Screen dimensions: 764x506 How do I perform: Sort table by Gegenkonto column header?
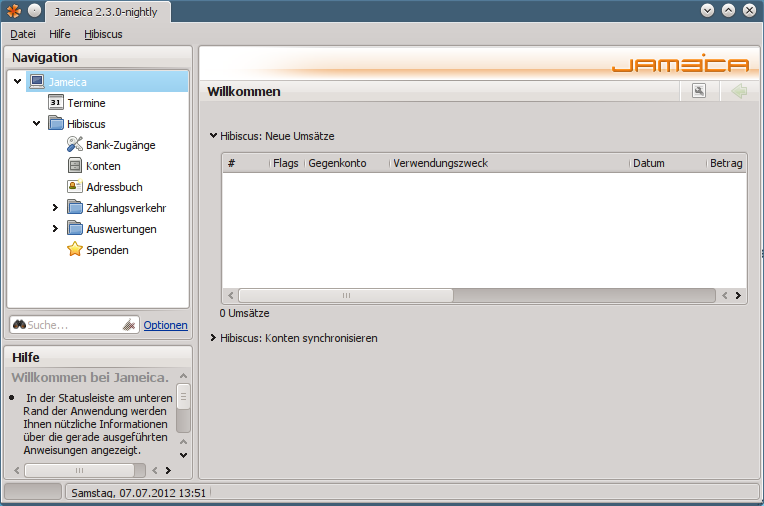(x=347, y=163)
